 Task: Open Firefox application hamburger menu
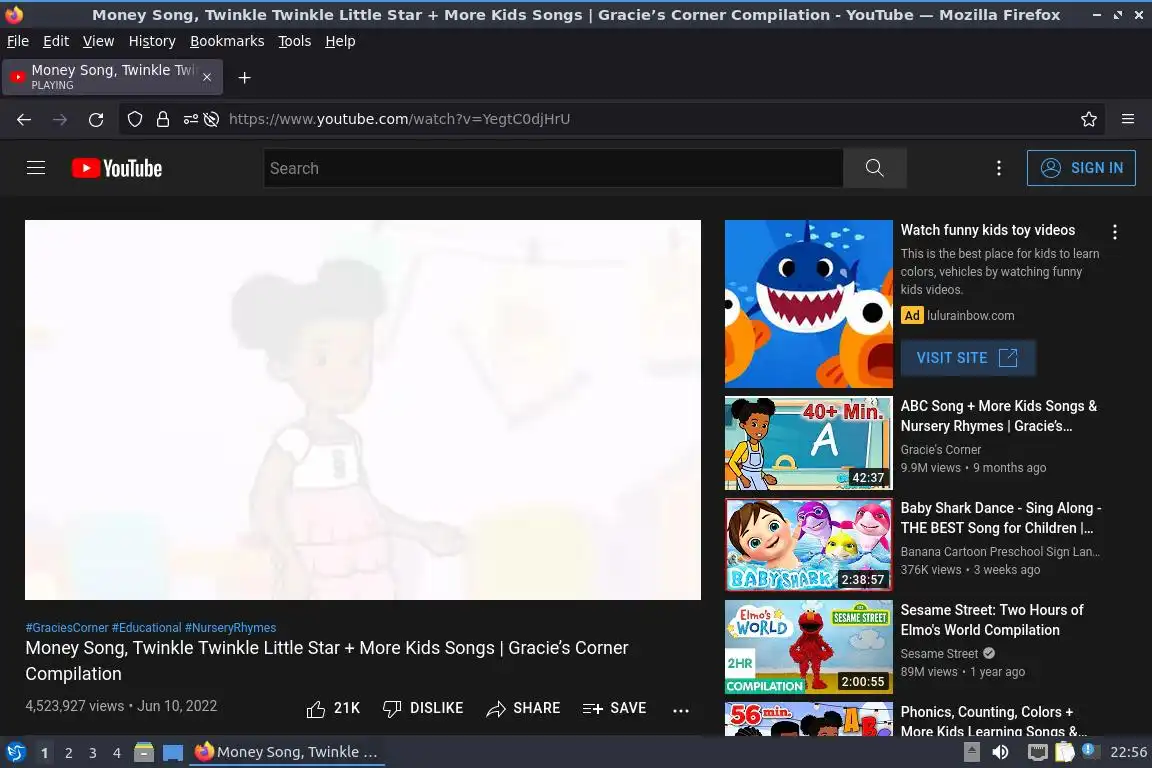coord(1128,119)
